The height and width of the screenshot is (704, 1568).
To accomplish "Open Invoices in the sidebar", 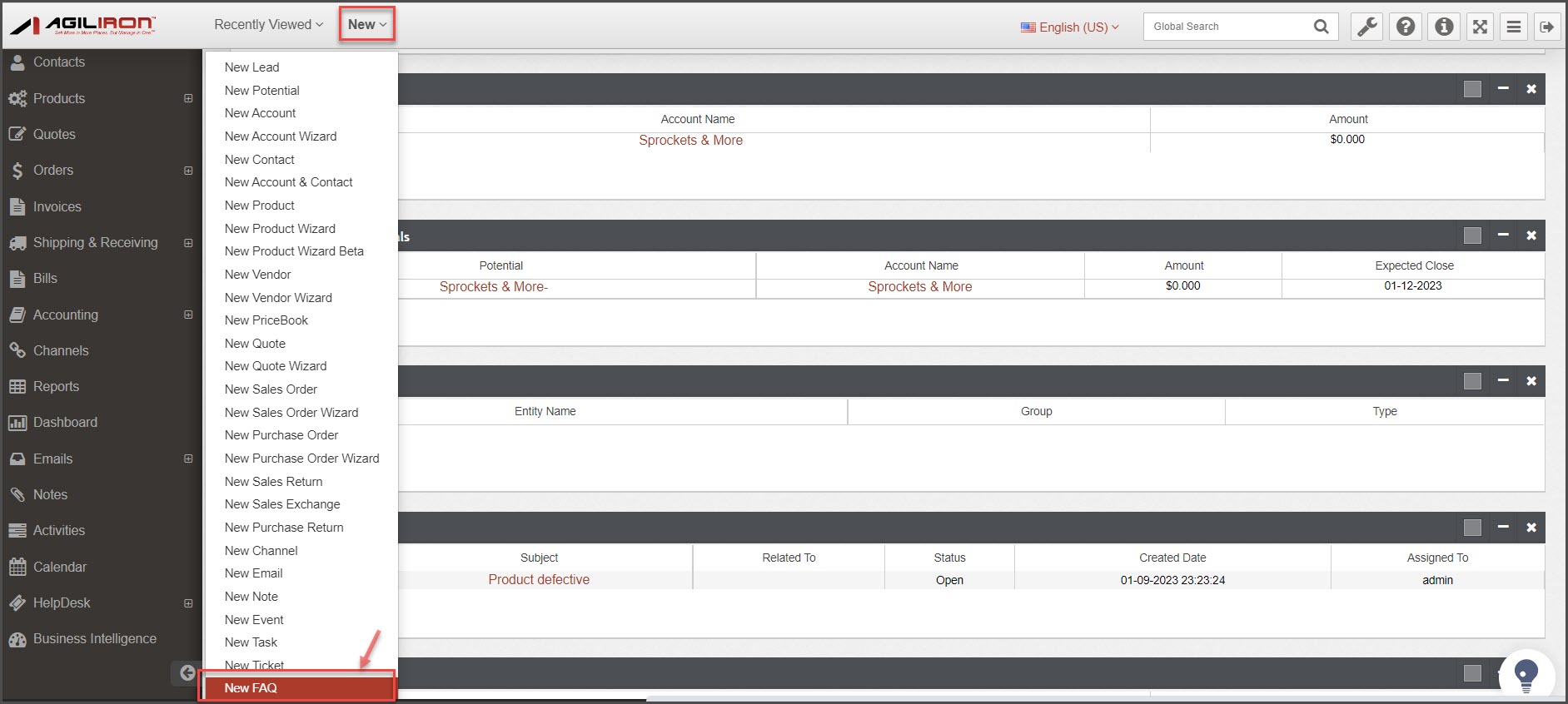I will point(57,206).
